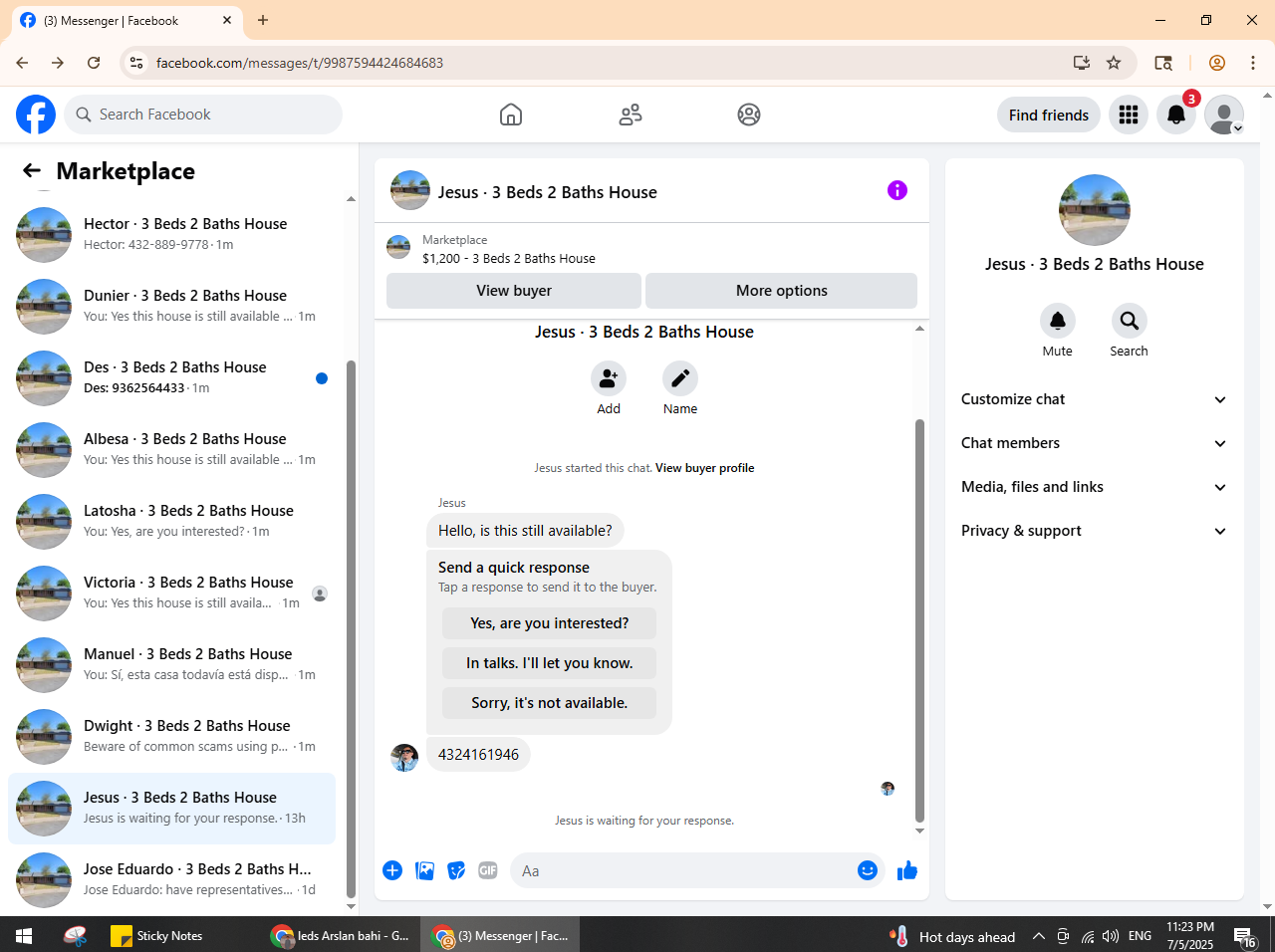Image resolution: width=1275 pixels, height=952 pixels.
Task: Switch to leds Arslan bahi Chrome window
Action: coord(341,936)
